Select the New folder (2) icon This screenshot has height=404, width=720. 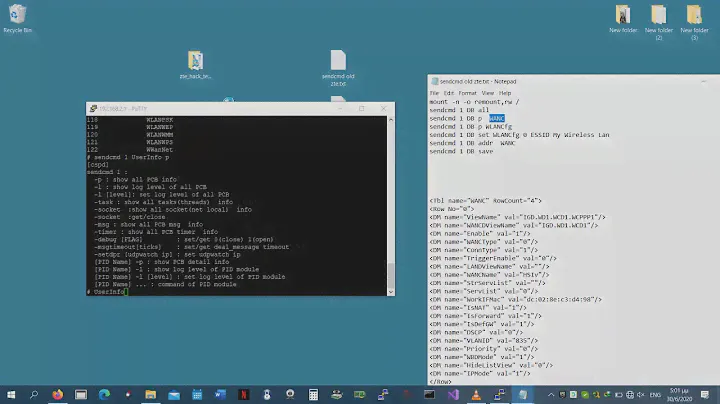[x=658, y=15]
